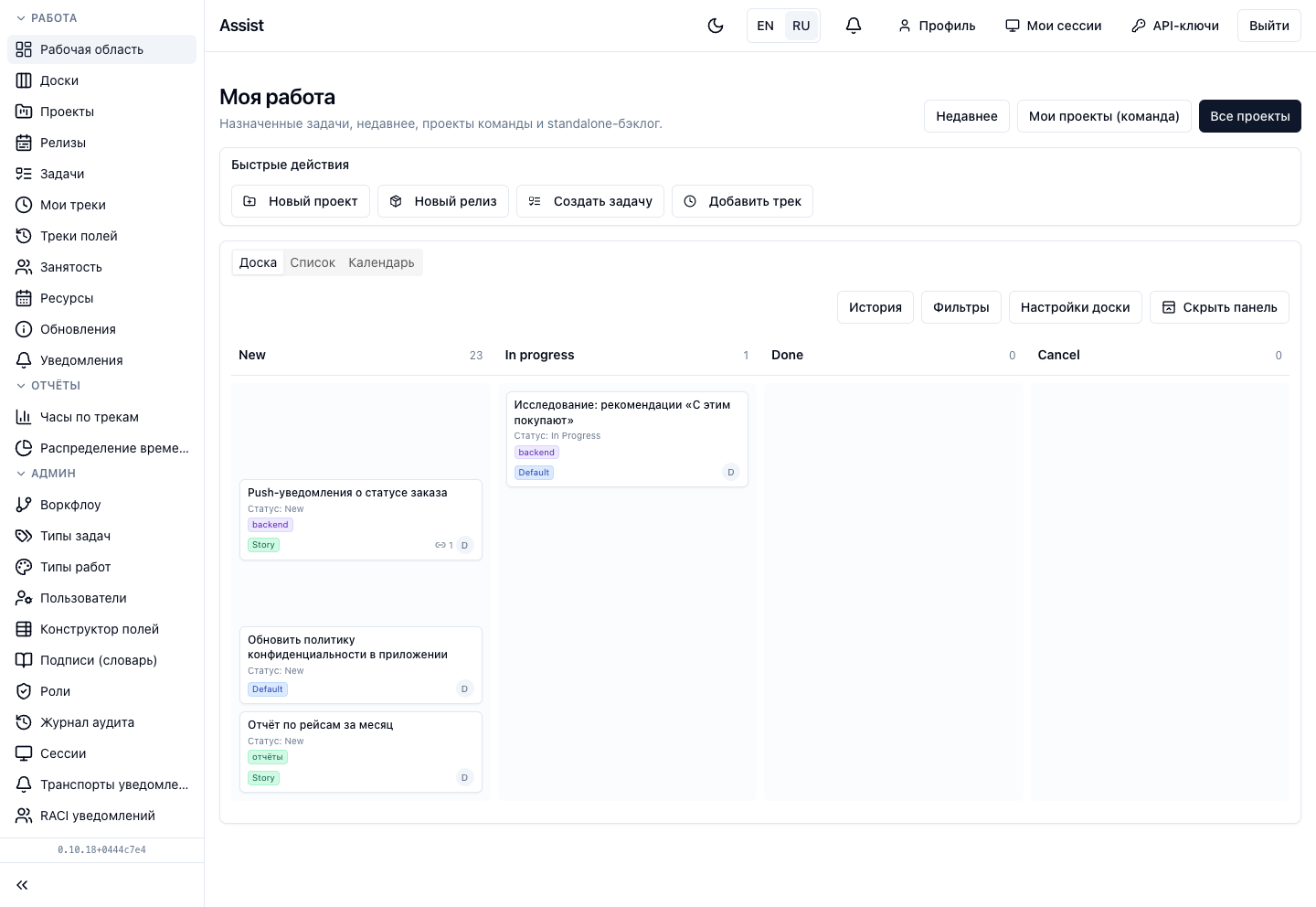Viewport: 1316px width, 907px height.
Task: Open notifications bell in the top bar
Action: click(854, 26)
